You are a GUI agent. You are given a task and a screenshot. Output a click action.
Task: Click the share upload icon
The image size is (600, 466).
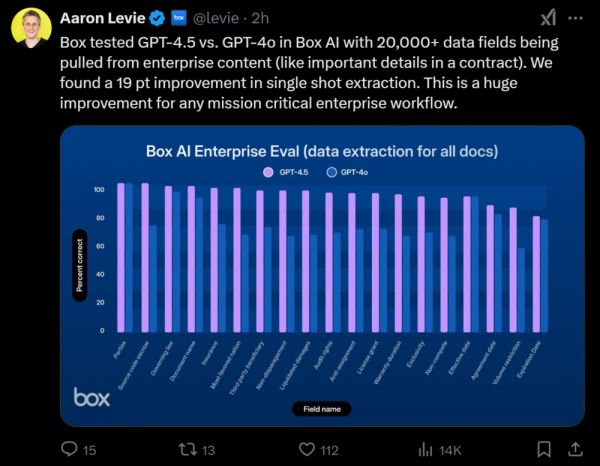tap(579, 449)
